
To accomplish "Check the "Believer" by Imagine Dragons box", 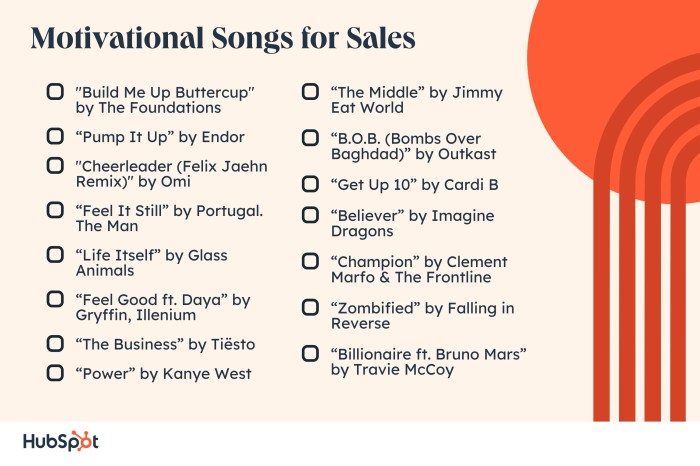I will [310, 215].
